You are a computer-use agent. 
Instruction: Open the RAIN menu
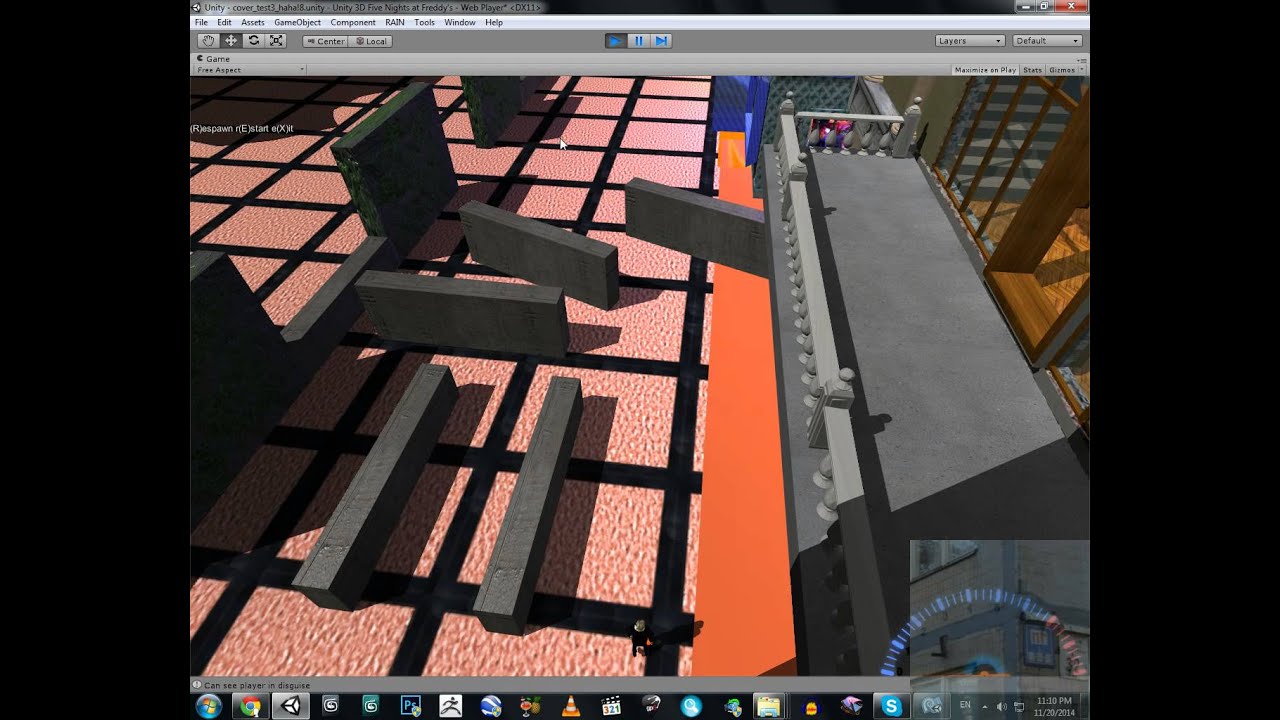(395, 22)
